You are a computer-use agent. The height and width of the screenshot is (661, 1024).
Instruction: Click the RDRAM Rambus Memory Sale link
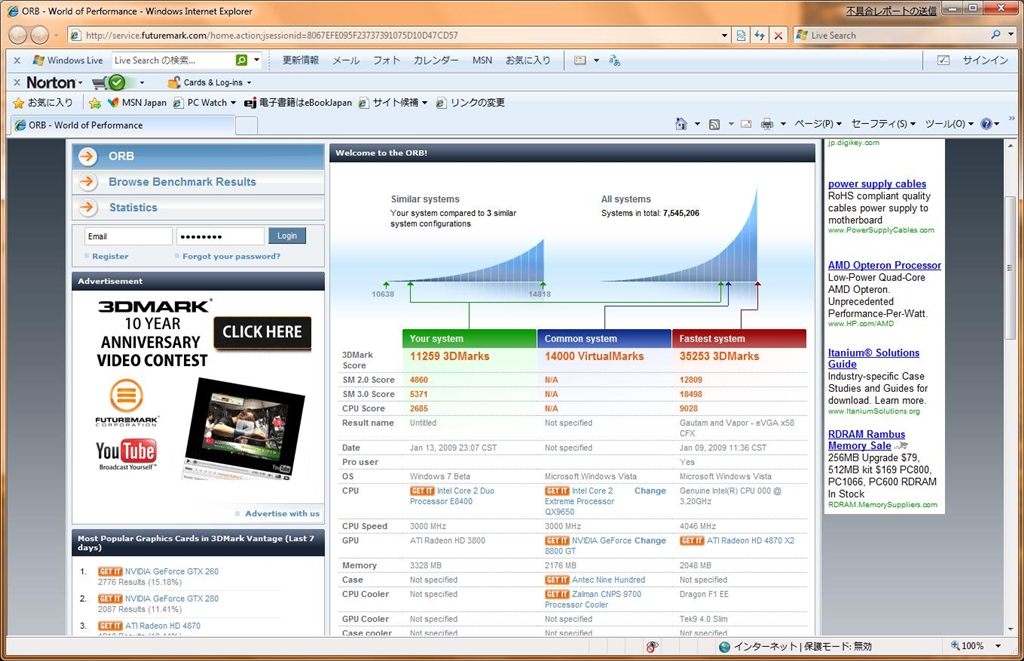pyautogui.click(x=867, y=440)
